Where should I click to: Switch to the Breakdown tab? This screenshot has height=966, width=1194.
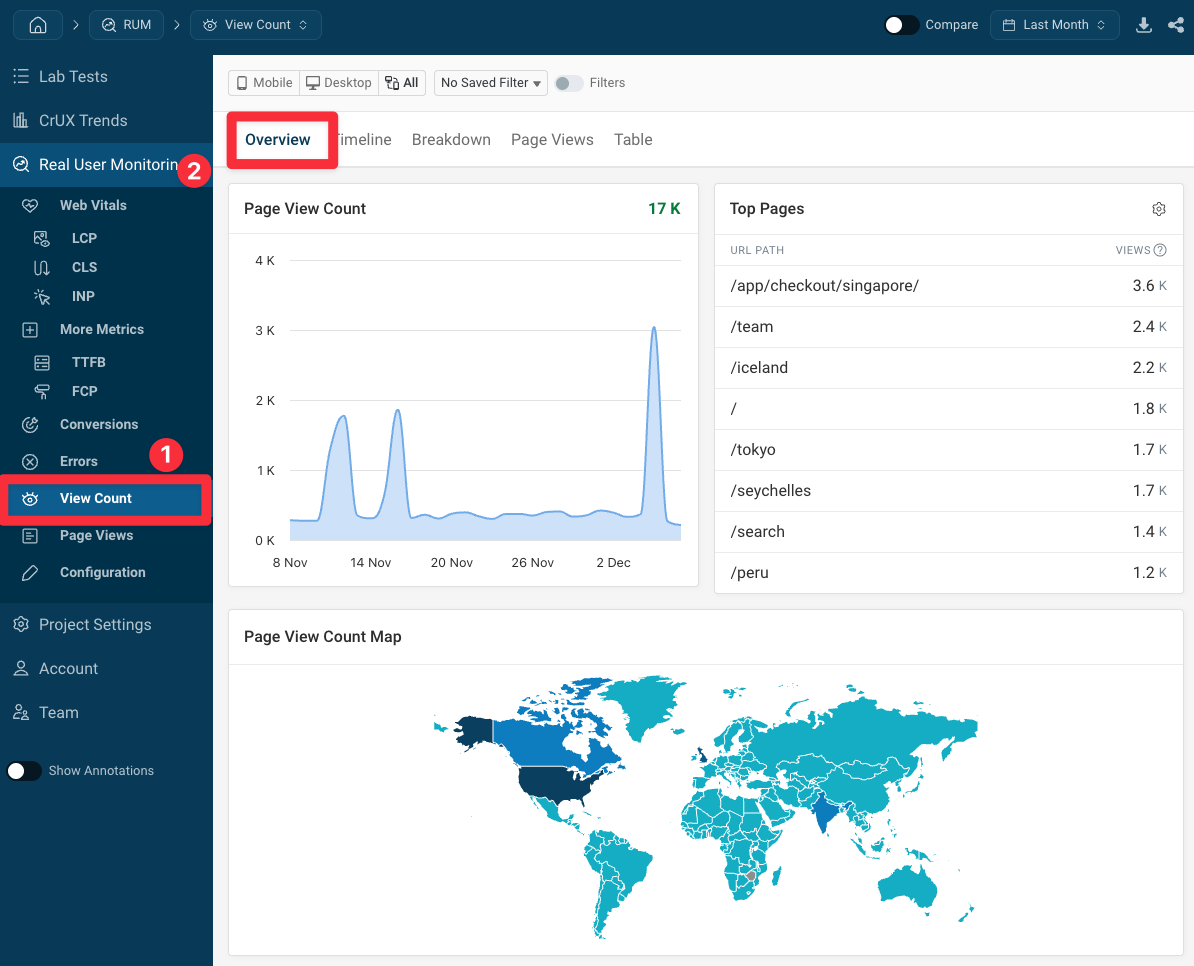coord(451,139)
